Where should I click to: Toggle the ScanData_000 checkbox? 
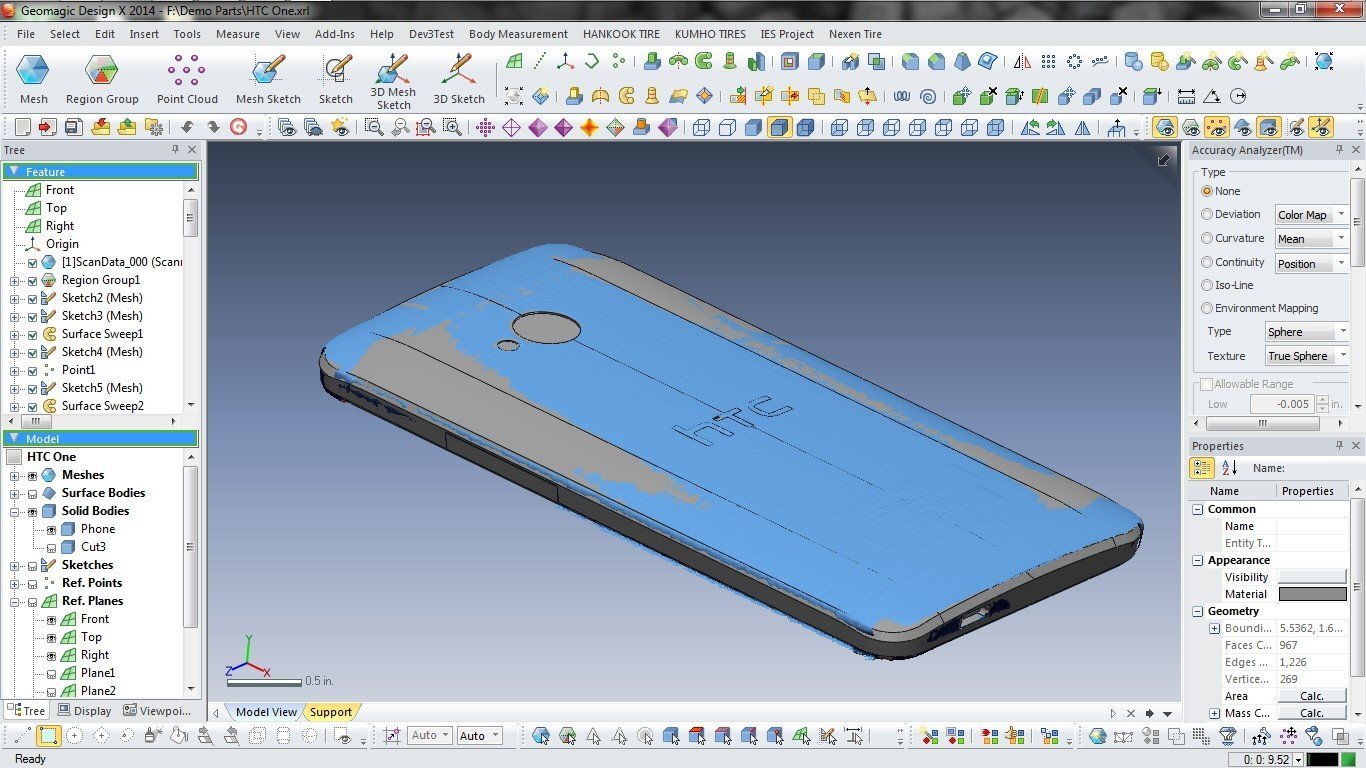pyautogui.click(x=33, y=262)
